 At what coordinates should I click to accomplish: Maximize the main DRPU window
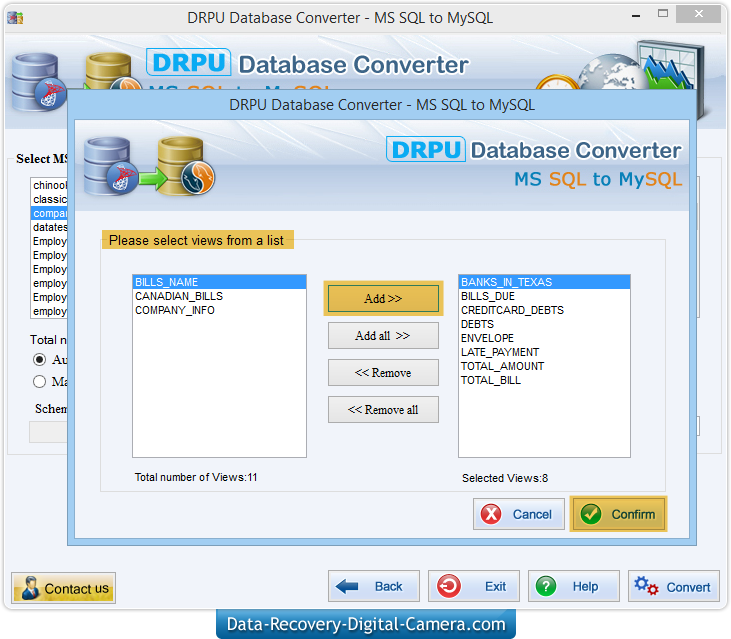[663, 14]
